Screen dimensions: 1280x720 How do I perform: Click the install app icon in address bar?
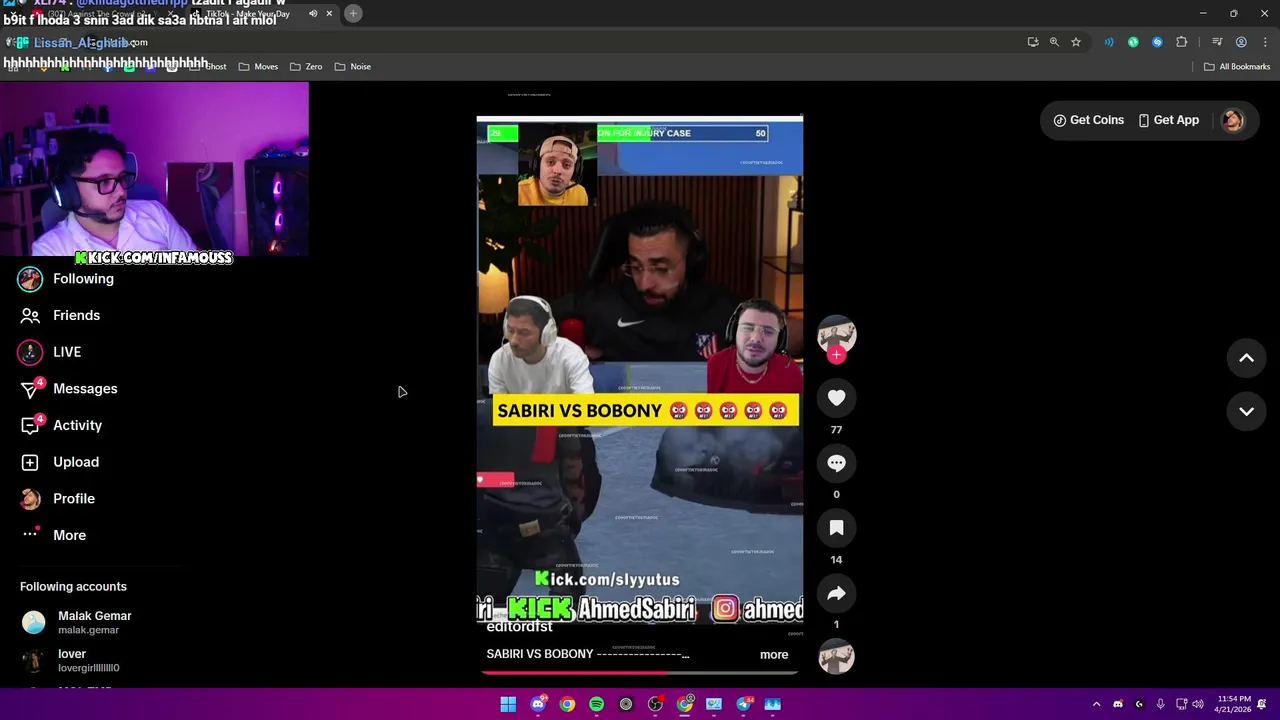(1033, 42)
